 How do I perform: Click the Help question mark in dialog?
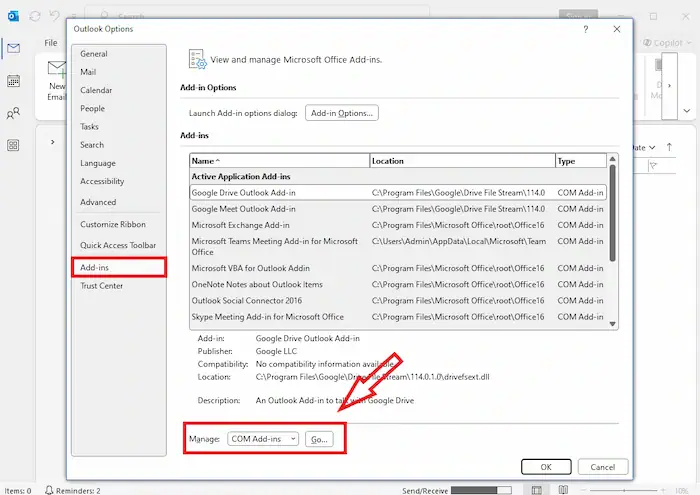(x=586, y=29)
